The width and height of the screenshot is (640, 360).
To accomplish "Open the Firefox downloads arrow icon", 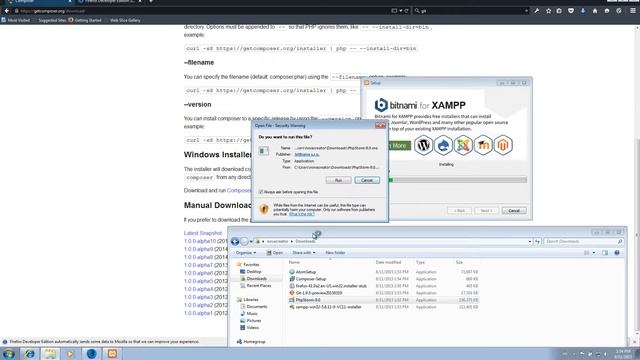I will pyautogui.click(x=583, y=11).
